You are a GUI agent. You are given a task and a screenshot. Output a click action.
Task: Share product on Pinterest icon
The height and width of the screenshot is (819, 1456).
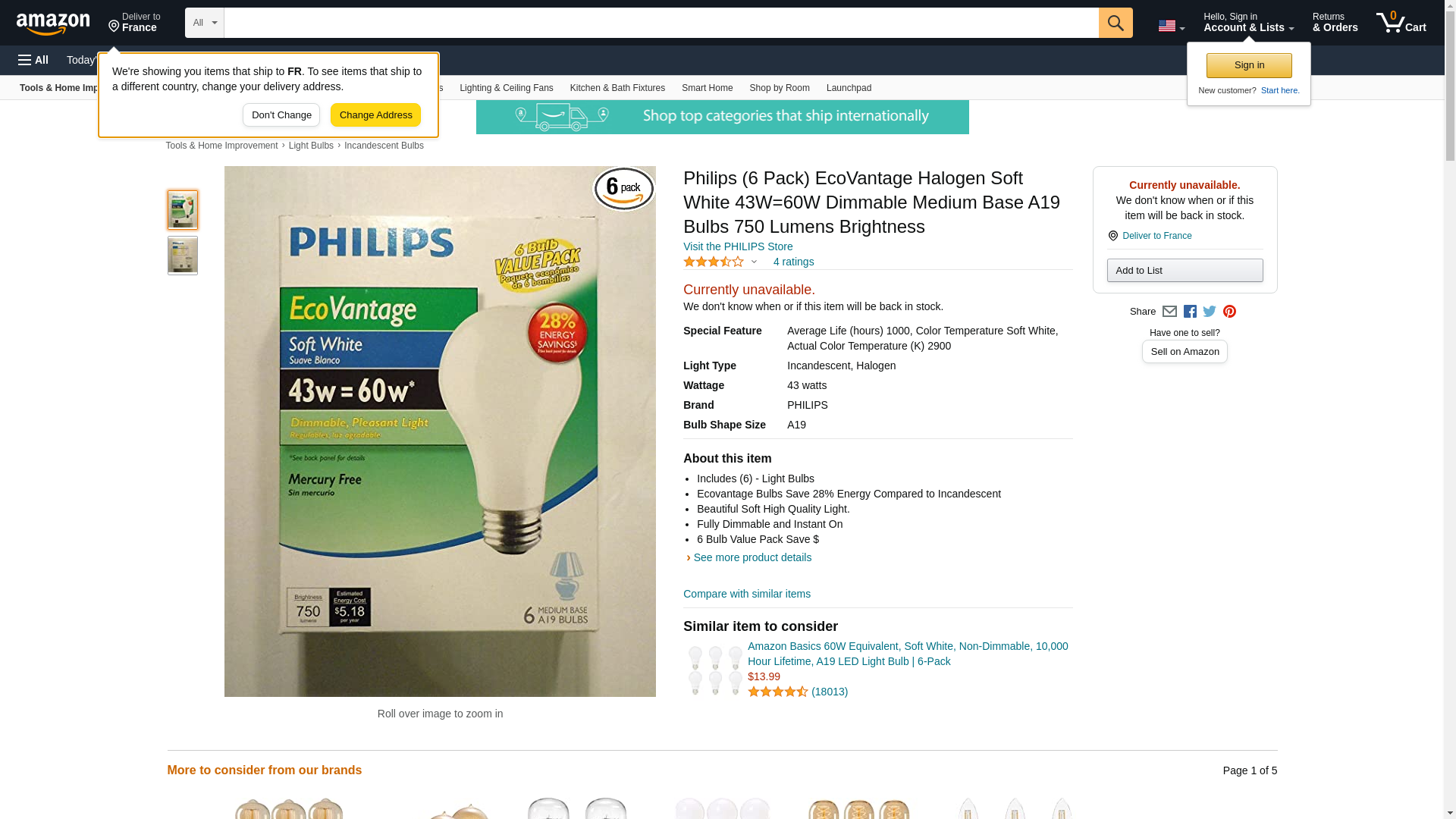tap(1229, 312)
